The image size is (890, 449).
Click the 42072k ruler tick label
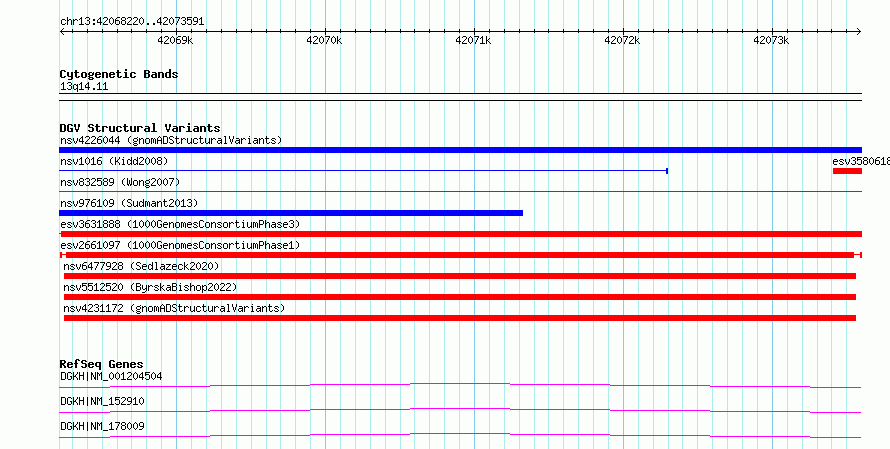pyautogui.click(x=623, y=40)
